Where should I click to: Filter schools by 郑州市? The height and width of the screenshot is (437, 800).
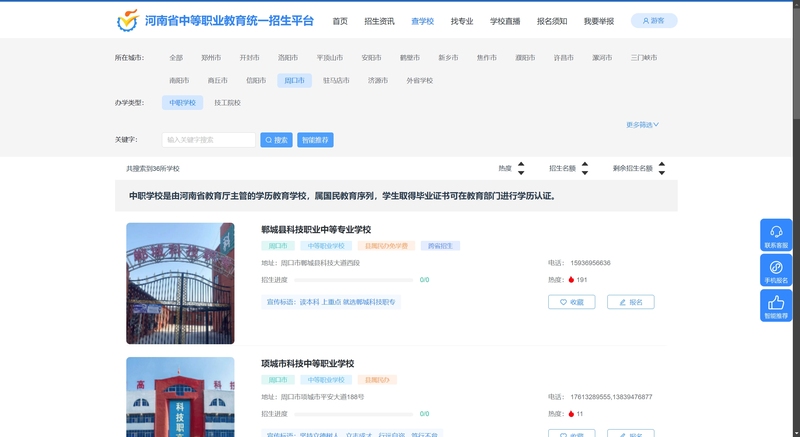211,58
